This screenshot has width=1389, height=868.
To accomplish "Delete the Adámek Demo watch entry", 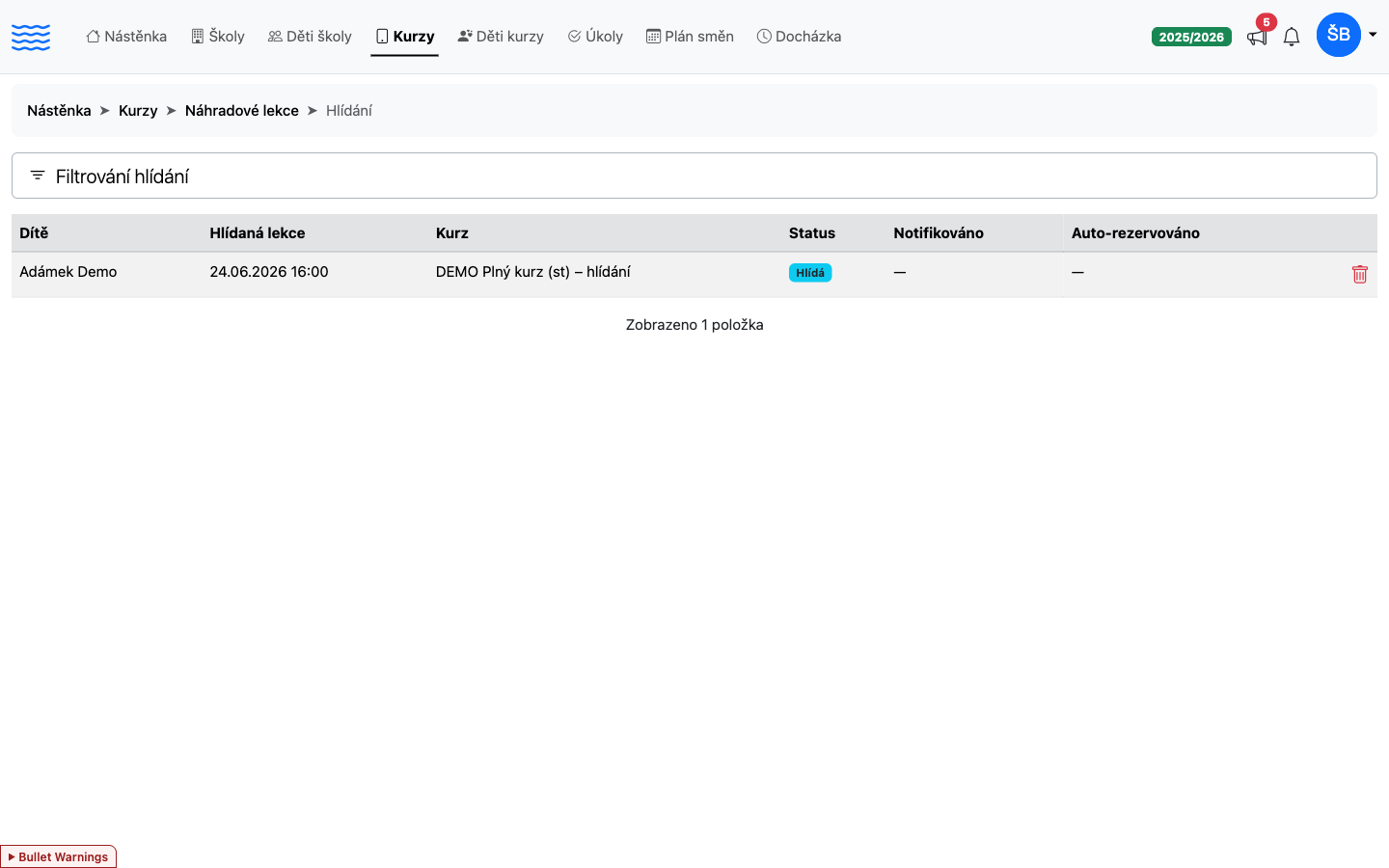I will click(1360, 274).
